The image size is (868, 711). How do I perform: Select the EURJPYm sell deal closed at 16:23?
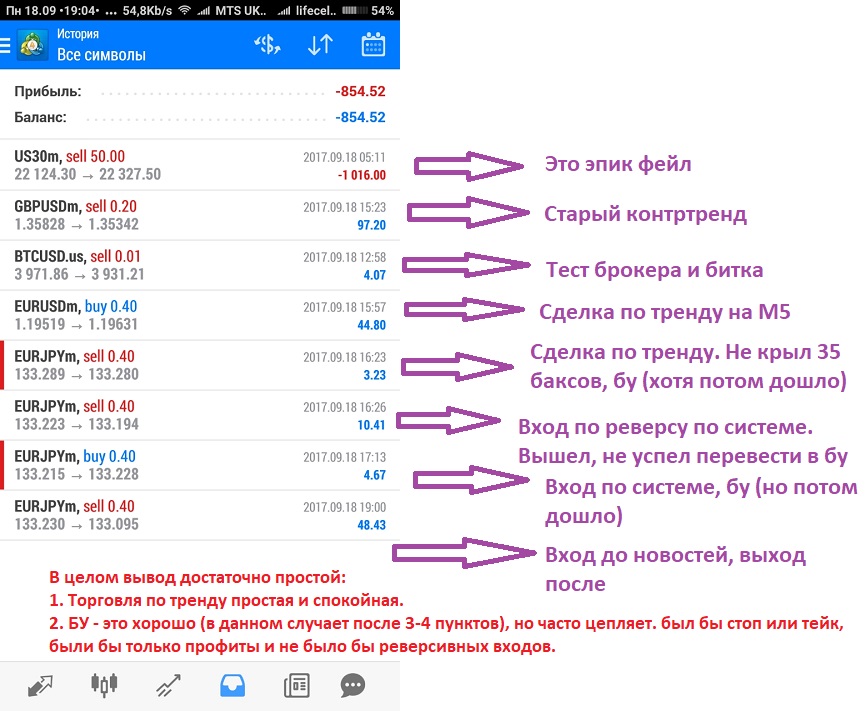(x=200, y=365)
